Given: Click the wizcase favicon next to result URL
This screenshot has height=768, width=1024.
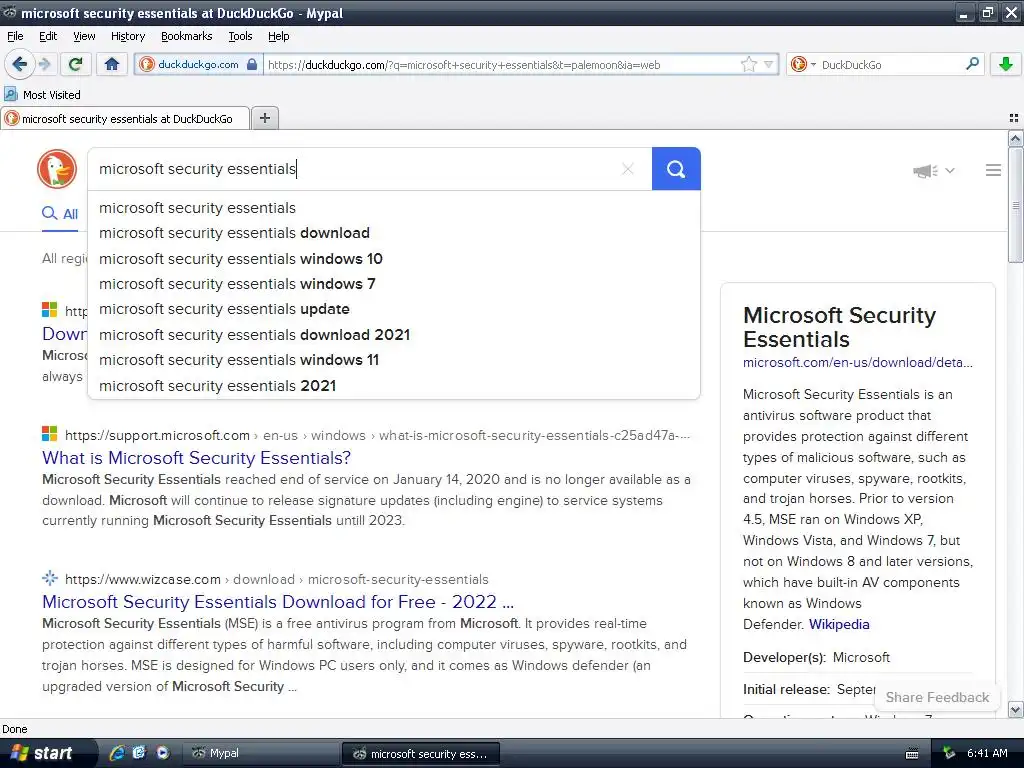Looking at the screenshot, I should tap(50, 578).
